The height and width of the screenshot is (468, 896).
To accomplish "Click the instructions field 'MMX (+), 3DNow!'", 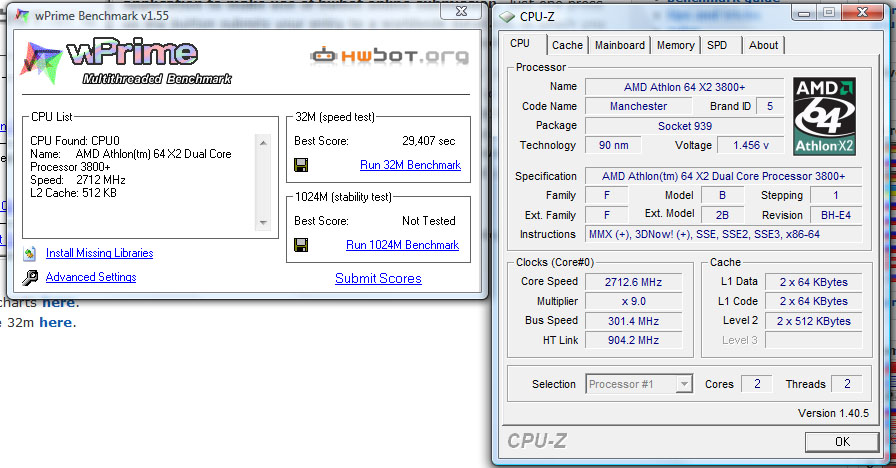I will 723,234.
